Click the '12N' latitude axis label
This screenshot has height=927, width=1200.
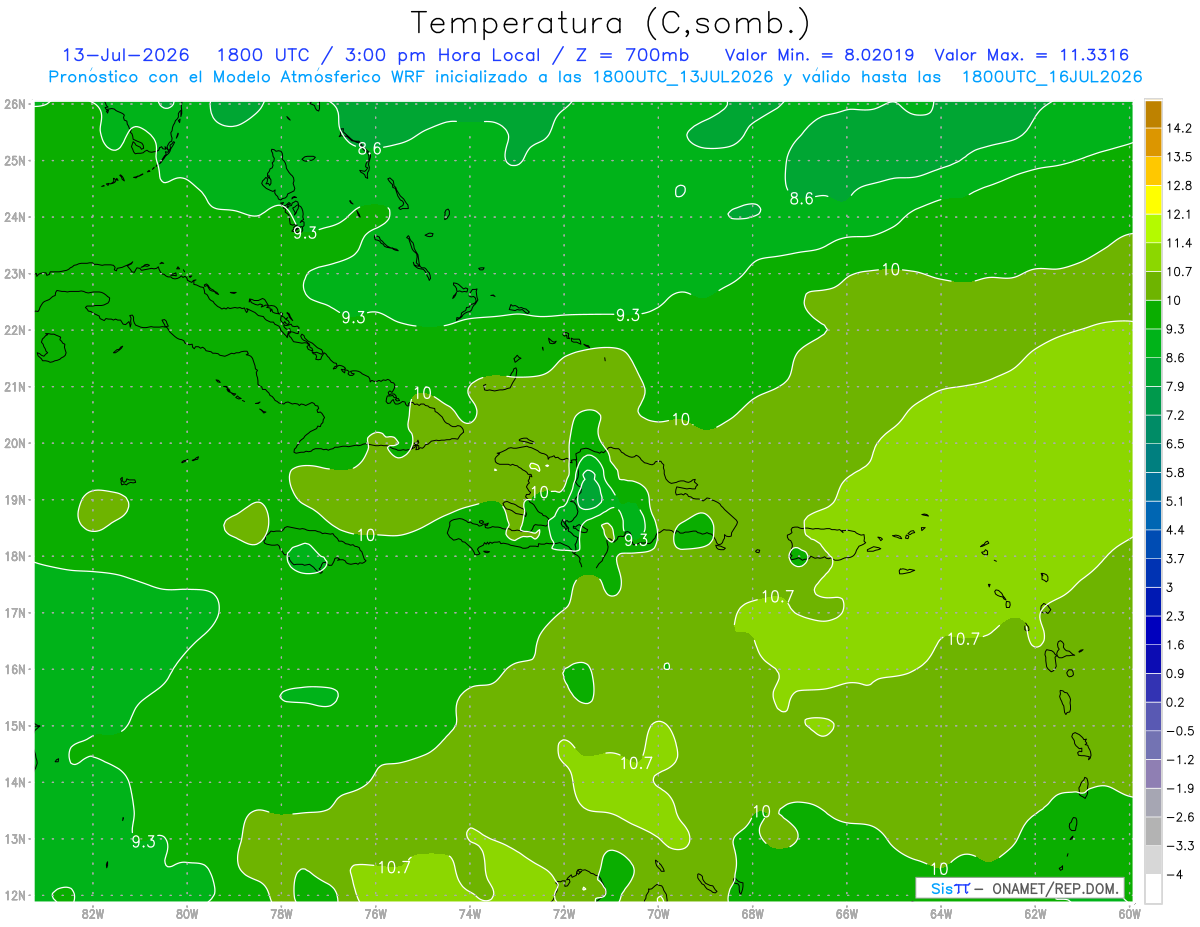point(15,896)
